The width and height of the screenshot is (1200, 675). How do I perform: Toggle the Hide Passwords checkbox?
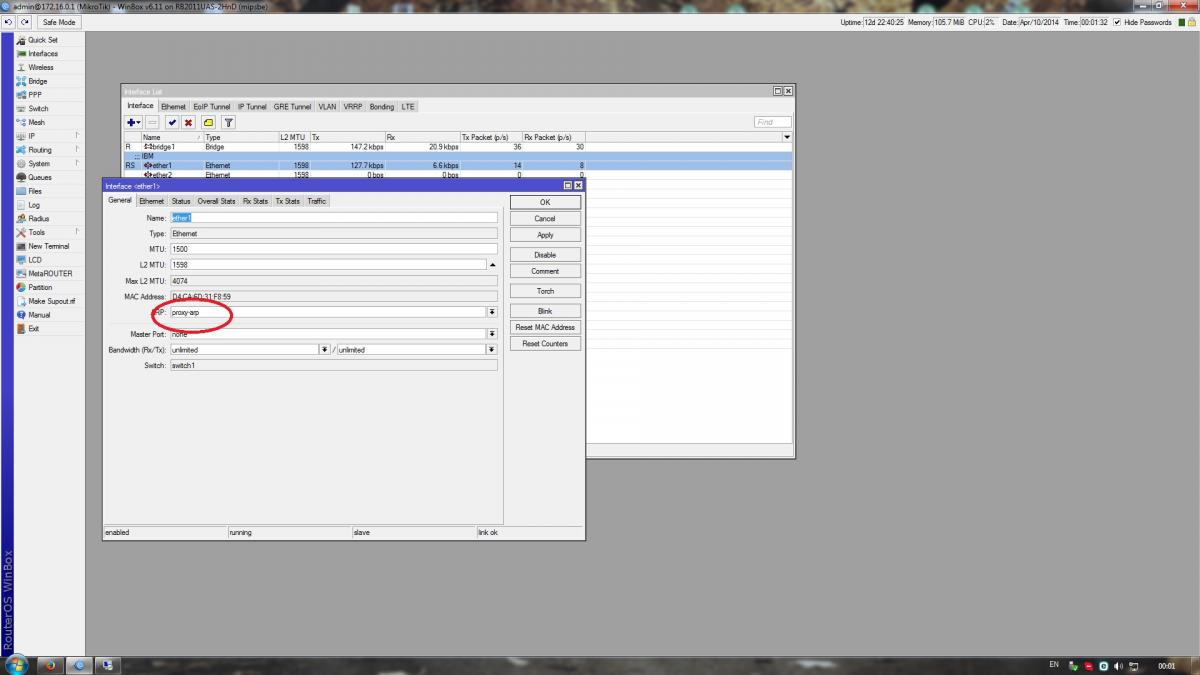(x=1117, y=22)
